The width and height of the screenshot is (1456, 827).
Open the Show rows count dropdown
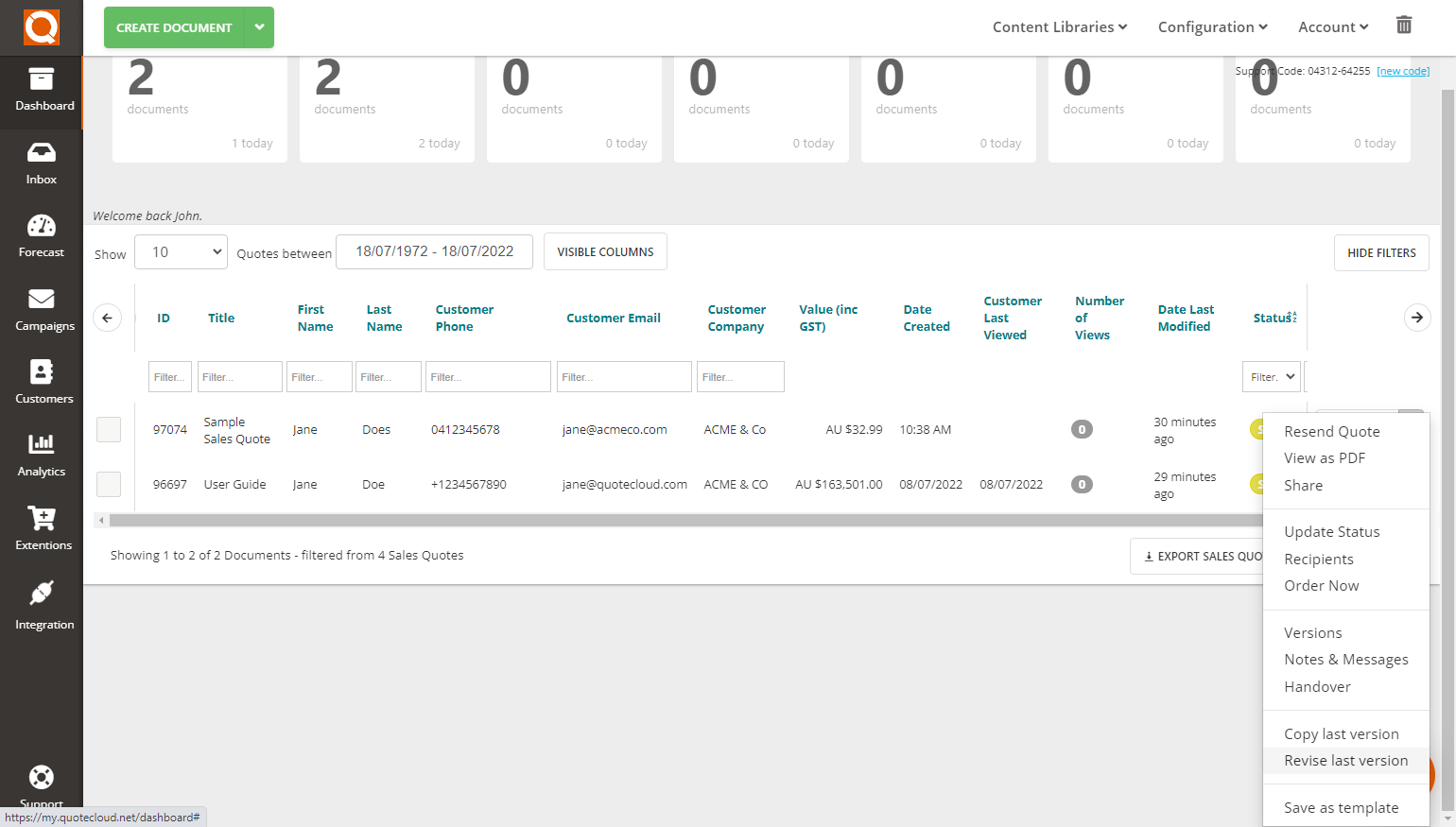[181, 252]
